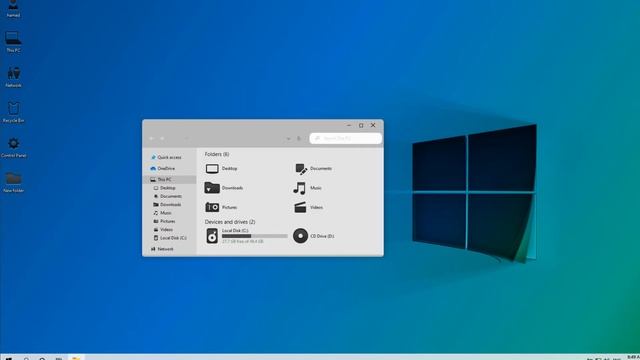Select This PC in the navigation pane
Screen dimensions: 640x360
click(169, 180)
